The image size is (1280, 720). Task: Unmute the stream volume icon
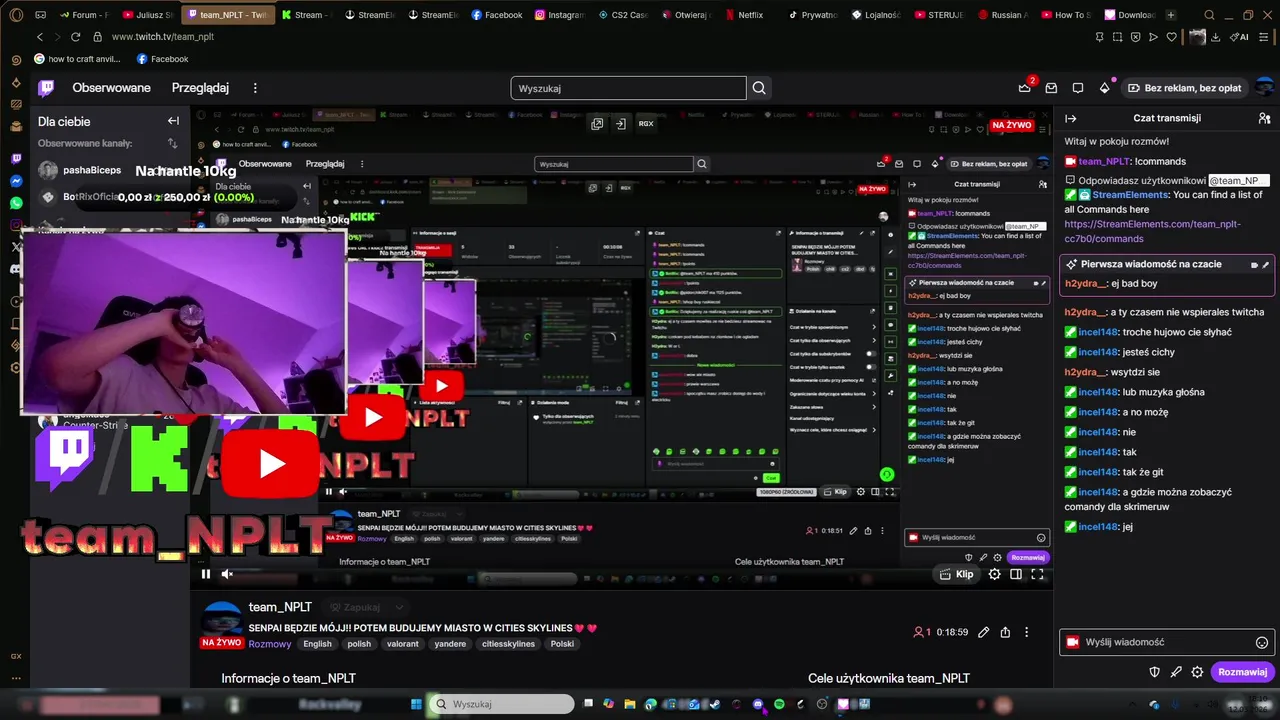click(x=227, y=574)
